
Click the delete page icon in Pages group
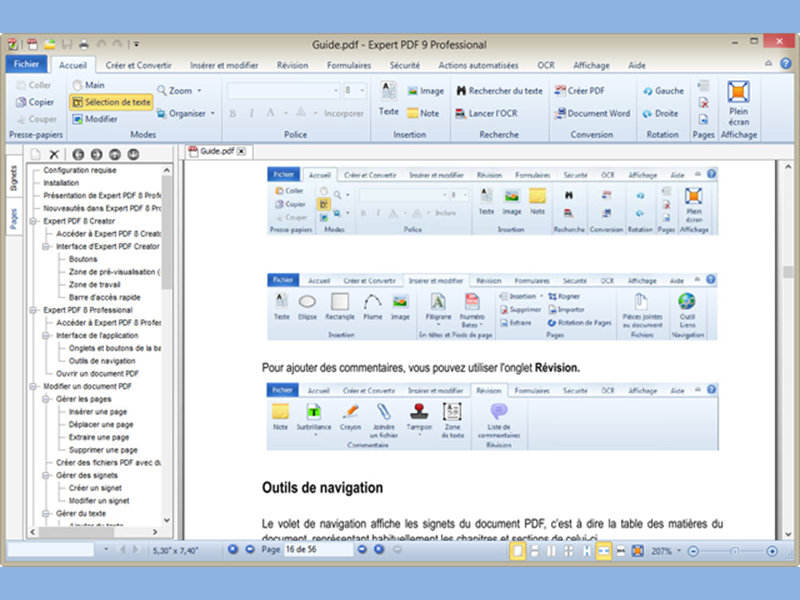pyautogui.click(x=704, y=103)
